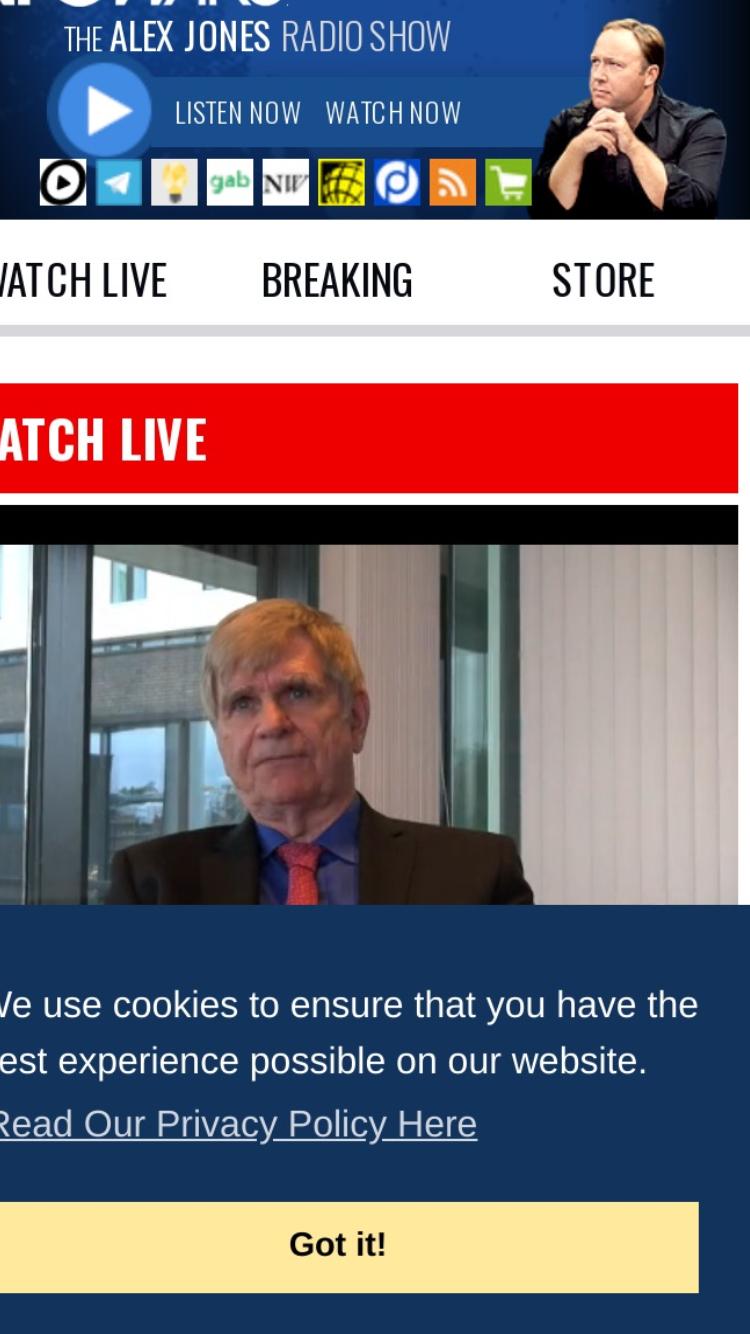This screenshot has height=1334, width=750.
Task: Open the green gab icon
Action: pyautogui.click(x=230, y=183)
